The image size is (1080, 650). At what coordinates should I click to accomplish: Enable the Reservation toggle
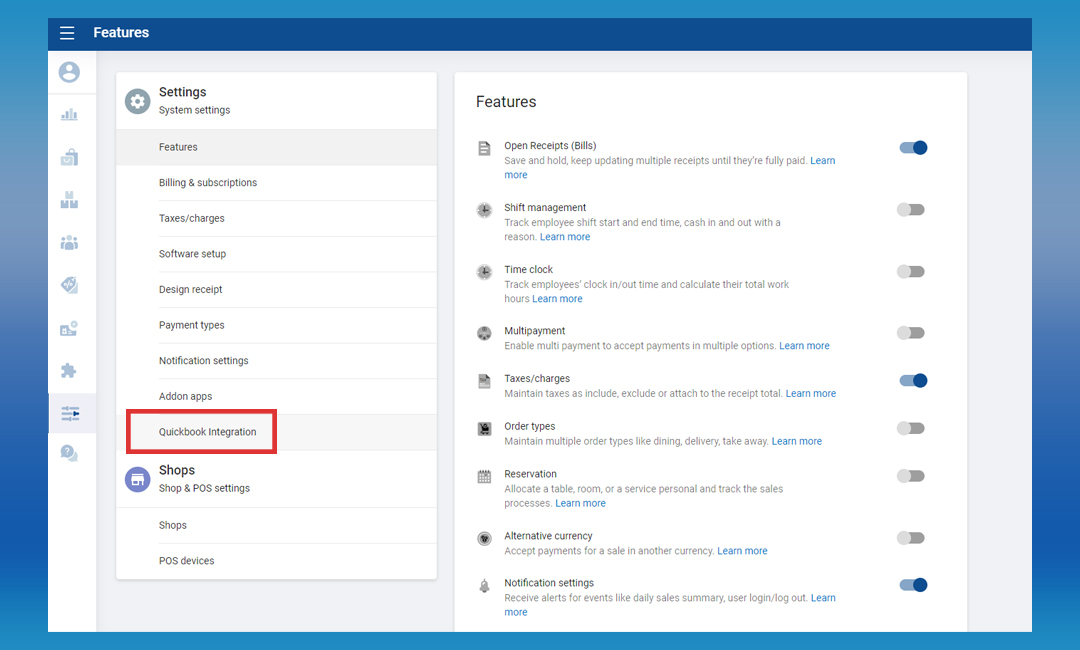click(910, 476)
